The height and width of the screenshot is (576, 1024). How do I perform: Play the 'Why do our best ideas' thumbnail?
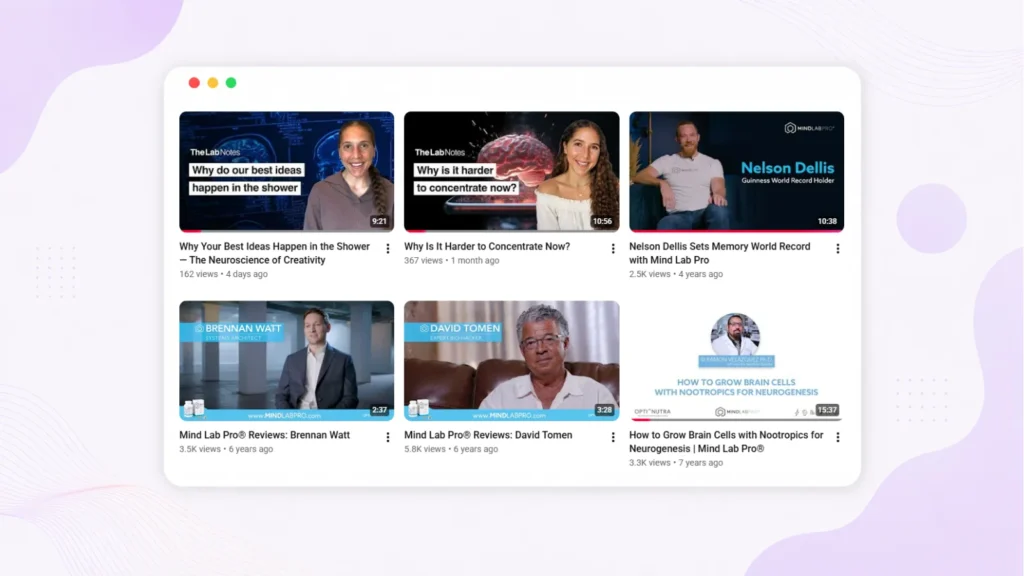click(287, 171)
